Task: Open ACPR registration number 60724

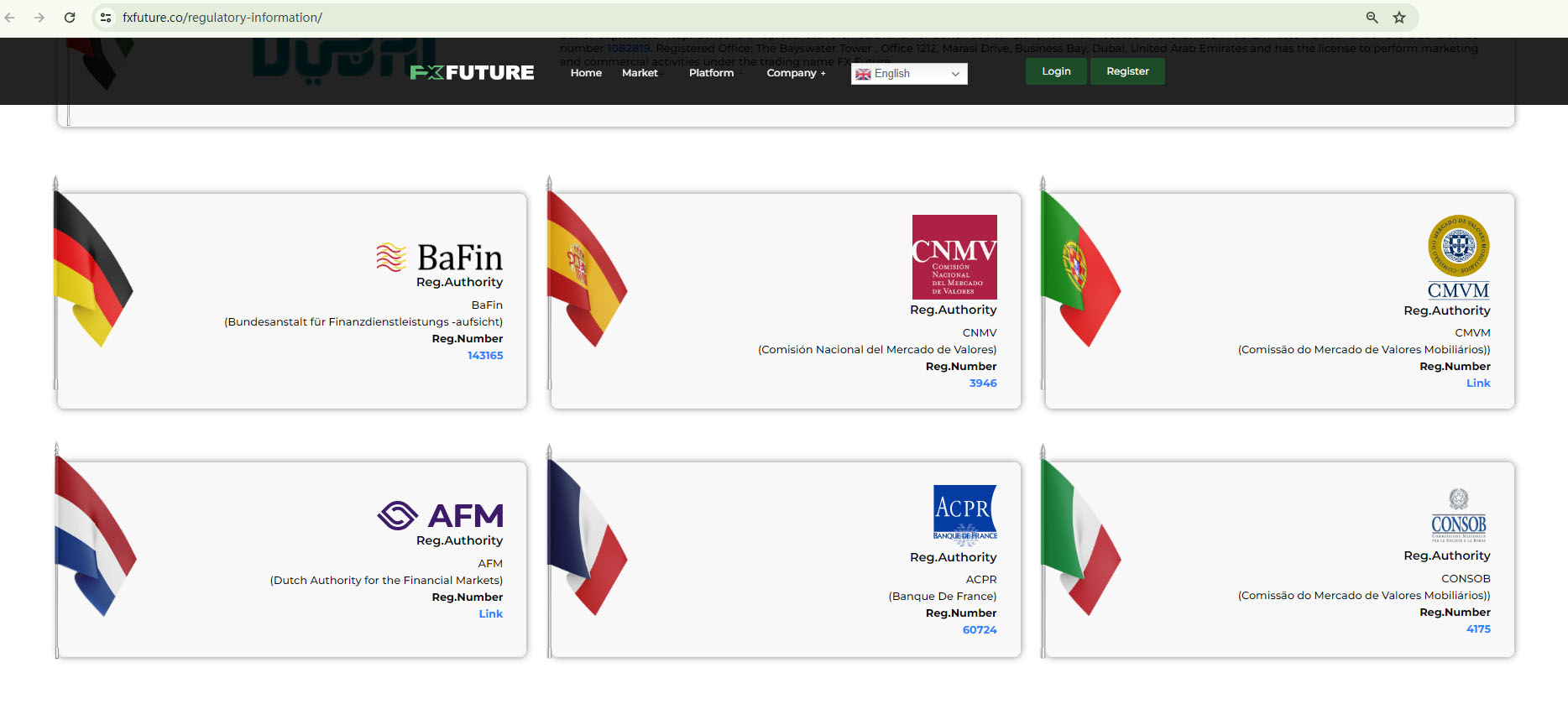Action: (980, 630)
